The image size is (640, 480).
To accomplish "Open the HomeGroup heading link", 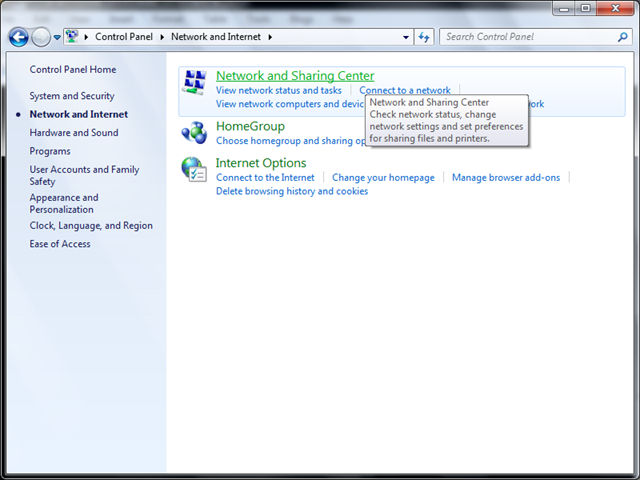I will tap(250, 127).
